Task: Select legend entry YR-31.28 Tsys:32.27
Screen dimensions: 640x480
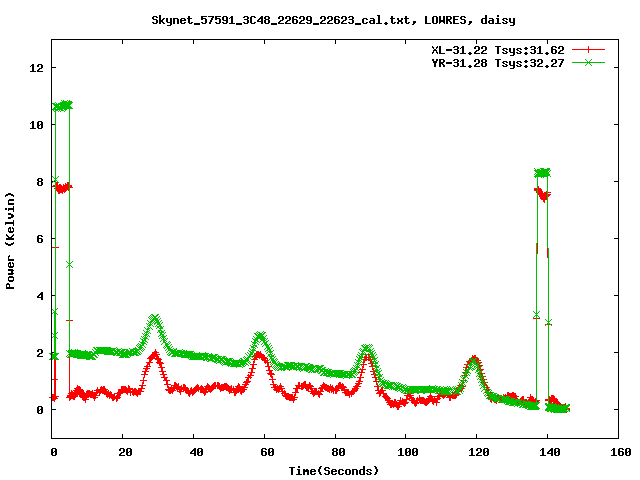Action: click(498, 63)
